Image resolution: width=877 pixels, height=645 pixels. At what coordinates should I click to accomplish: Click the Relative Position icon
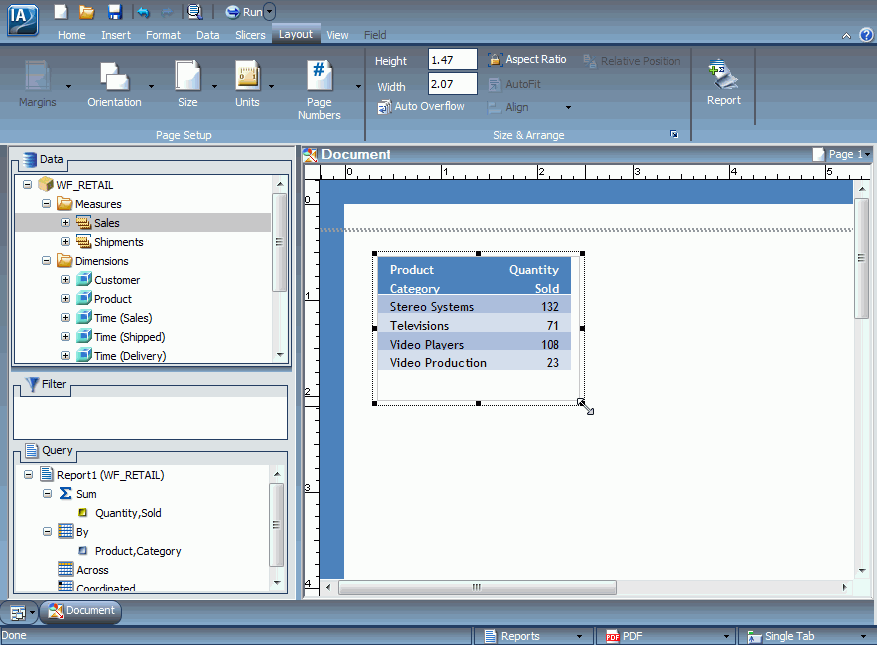click(590, 61)
